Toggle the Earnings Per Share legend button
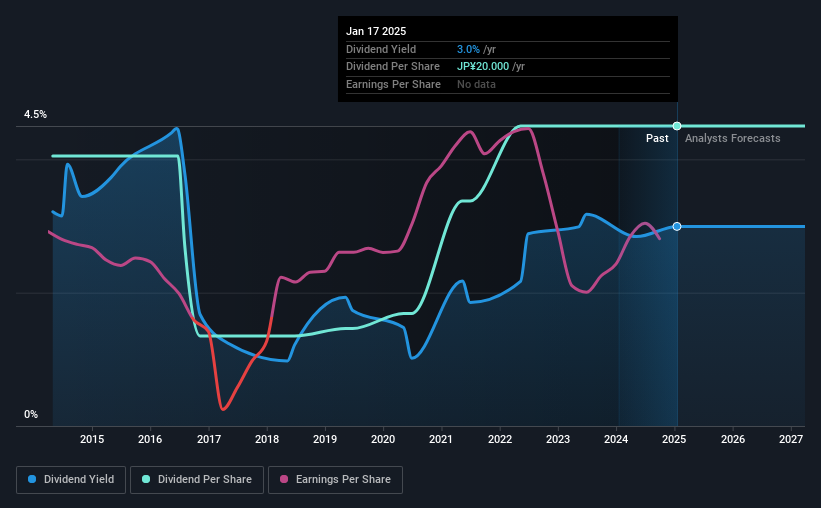 point(335,480)
